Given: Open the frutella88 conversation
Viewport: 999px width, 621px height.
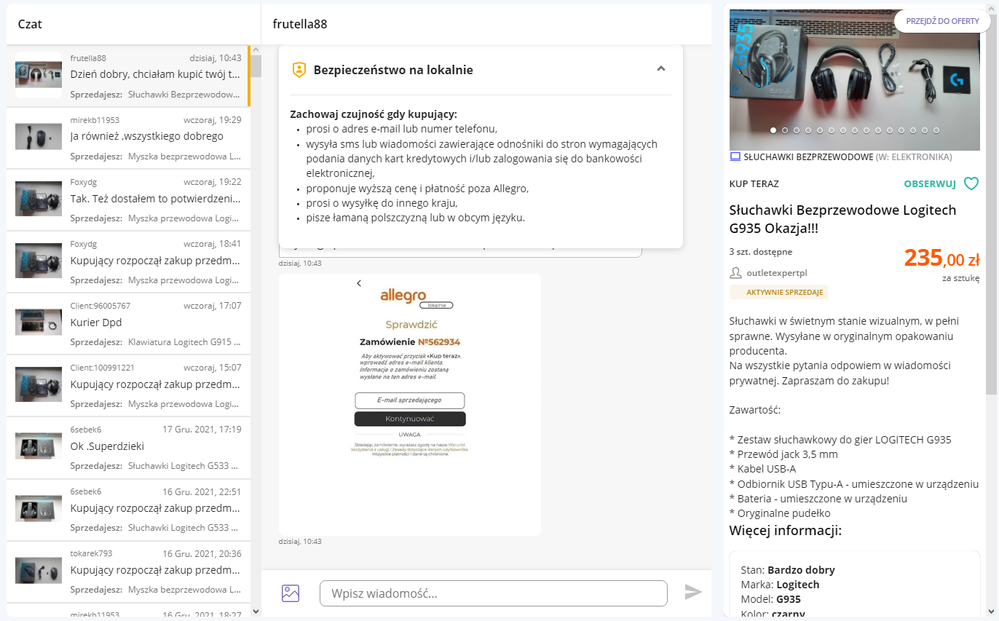Looking at the screenshot, I should click(128, 76).
